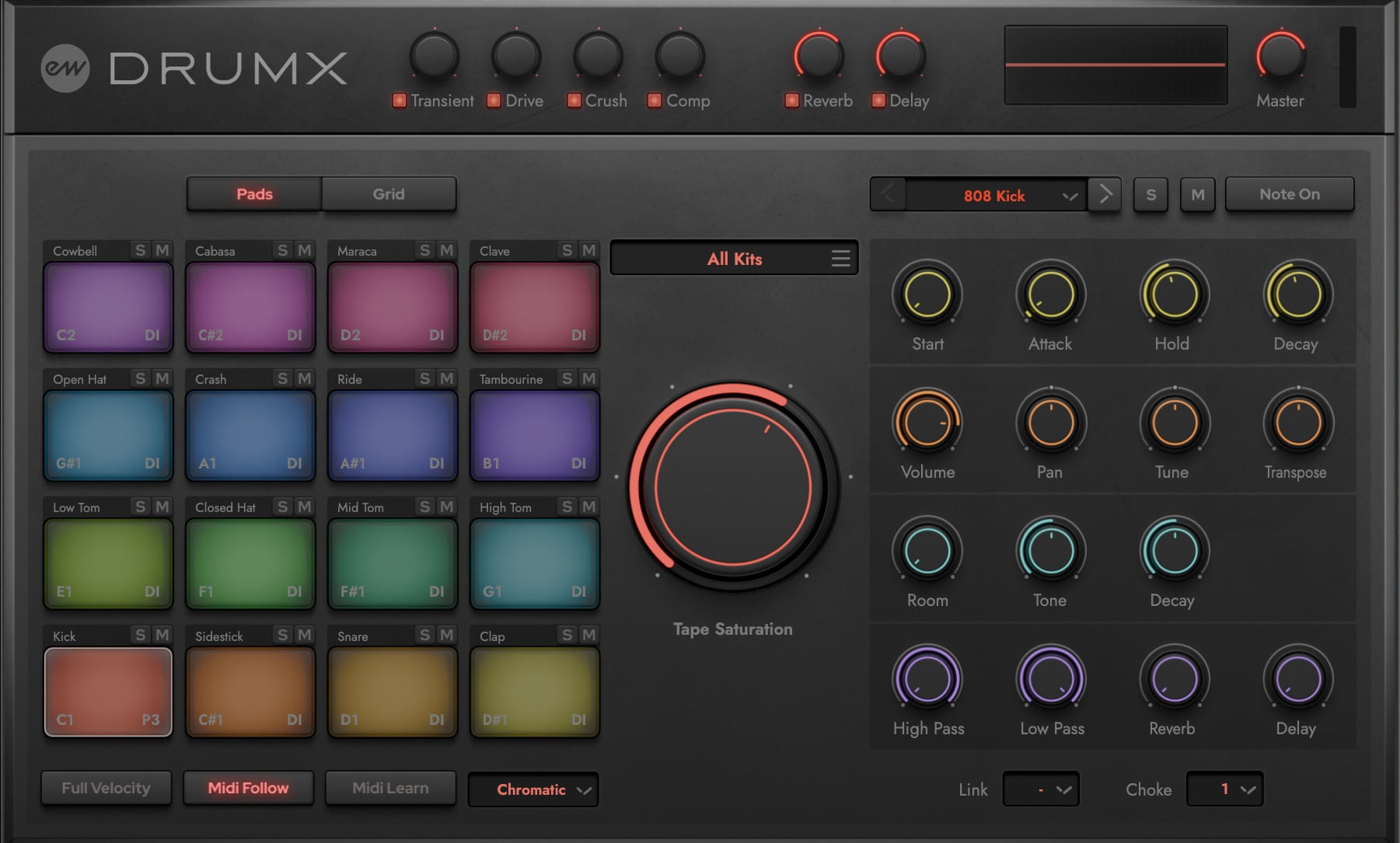Toggle the Full Velocity button

pyautogui.click(x=106, y=788)
